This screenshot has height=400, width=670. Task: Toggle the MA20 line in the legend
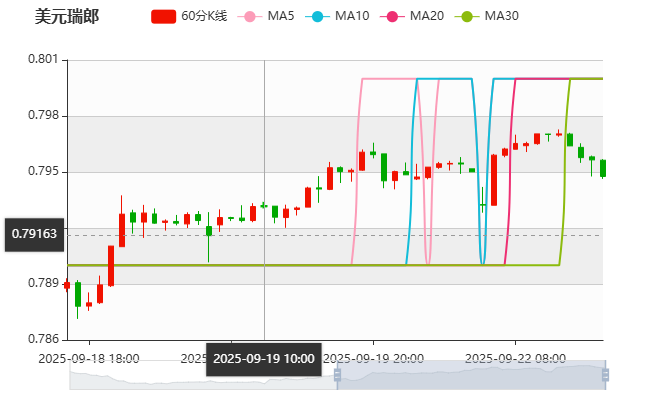[412, 16]
